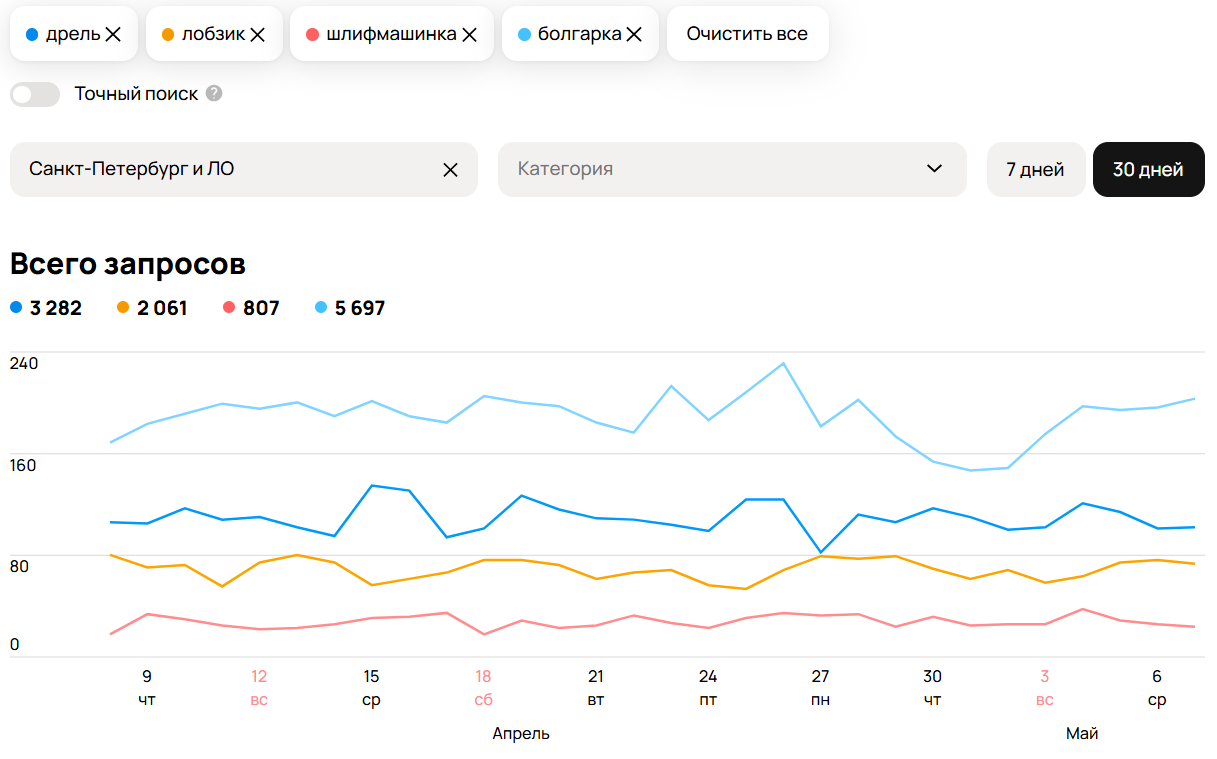Viewport: 1217px width, 759px height.
Task: Click the blue dot next to 3 282
Action: pos(16,308)
